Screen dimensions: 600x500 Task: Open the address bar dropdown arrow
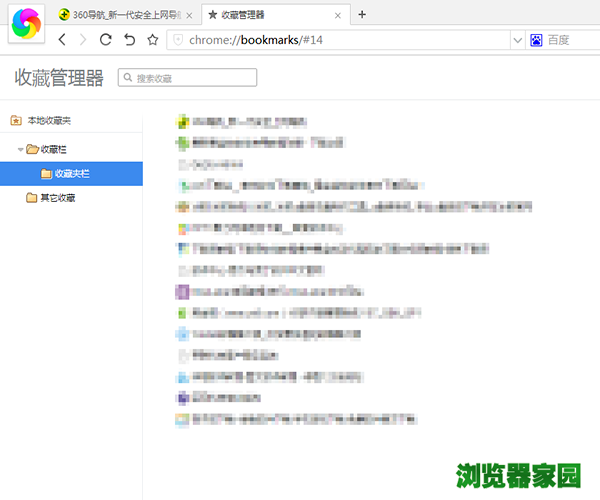point(517,40)
